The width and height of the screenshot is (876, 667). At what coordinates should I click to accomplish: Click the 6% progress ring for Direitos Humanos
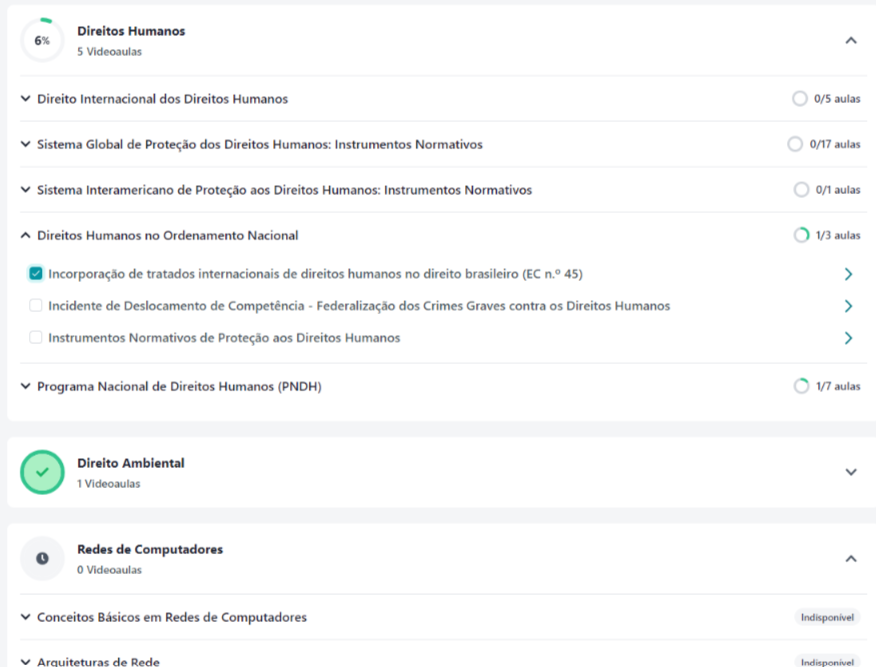point(42,40)
